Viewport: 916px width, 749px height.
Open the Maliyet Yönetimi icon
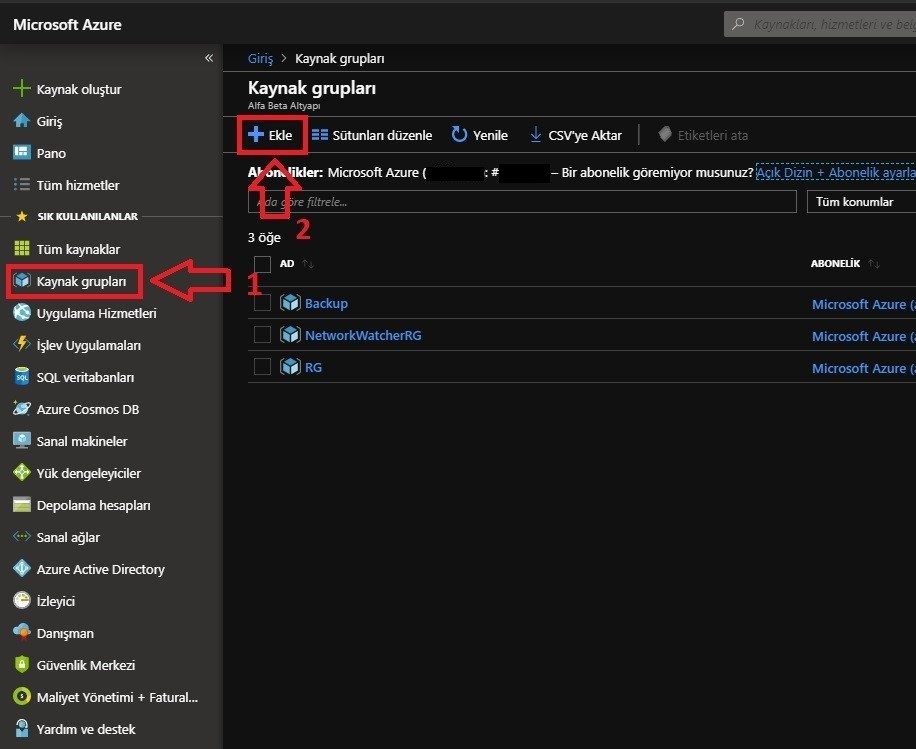(x=22, y=696)
